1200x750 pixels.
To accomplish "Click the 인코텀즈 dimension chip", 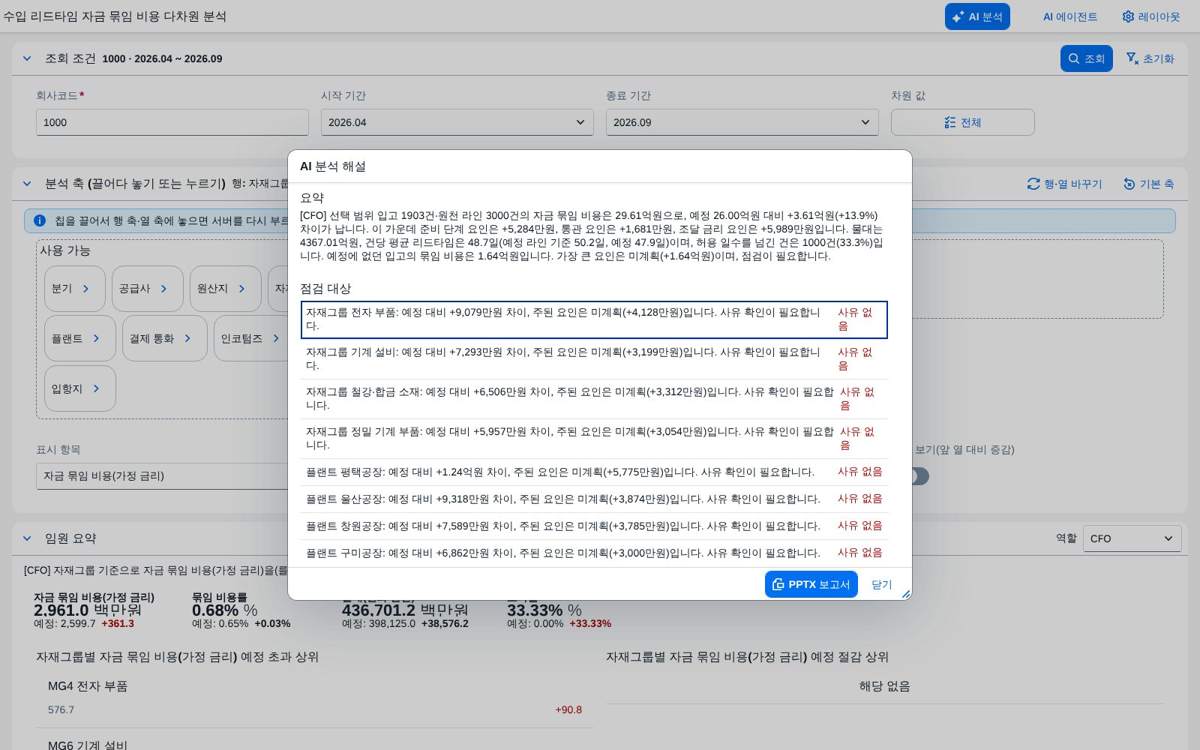I will pos(252,338).
